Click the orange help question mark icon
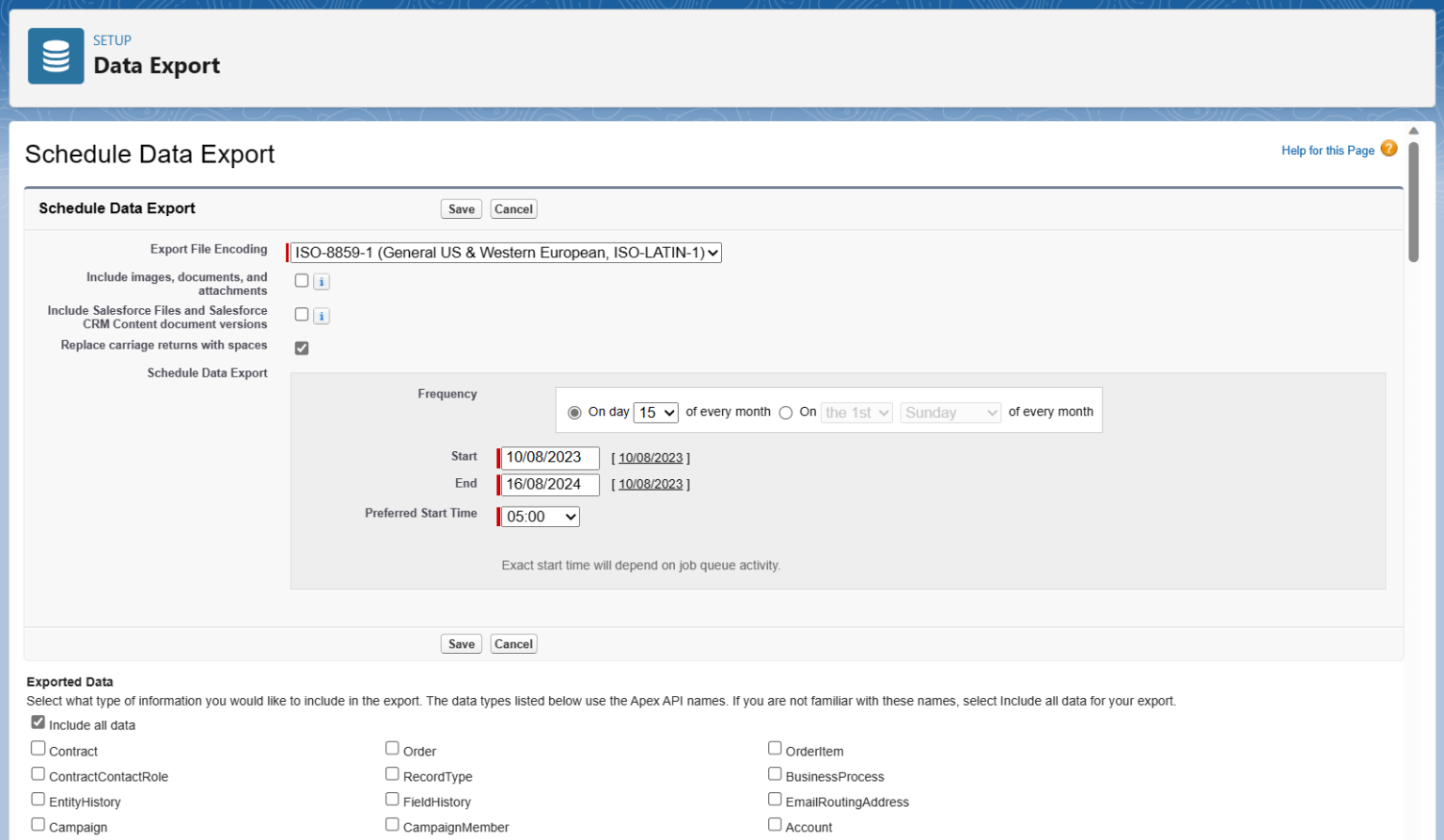 pyautogui.click(x=1389, y=148)
